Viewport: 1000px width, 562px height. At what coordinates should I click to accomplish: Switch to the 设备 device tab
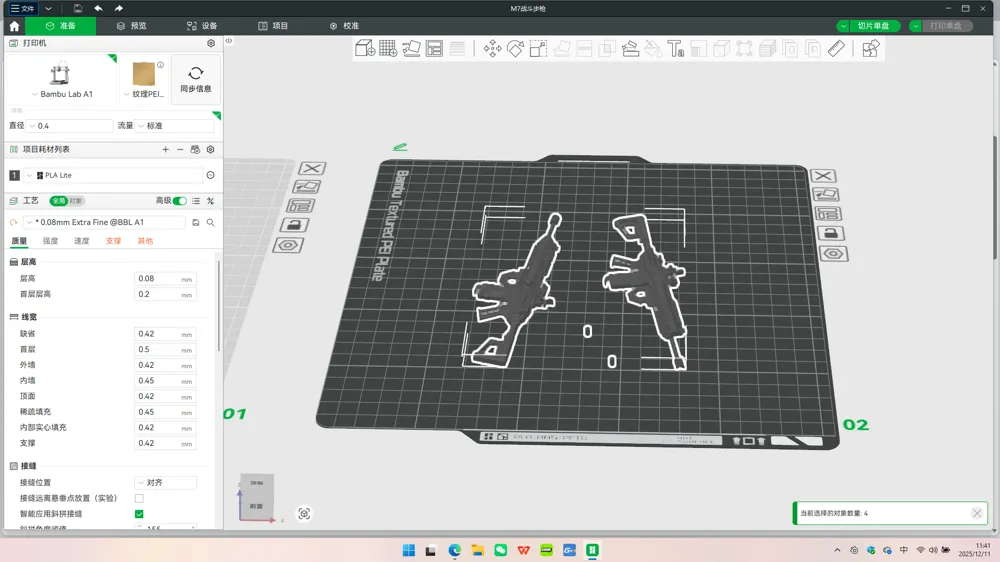(202, 26)
